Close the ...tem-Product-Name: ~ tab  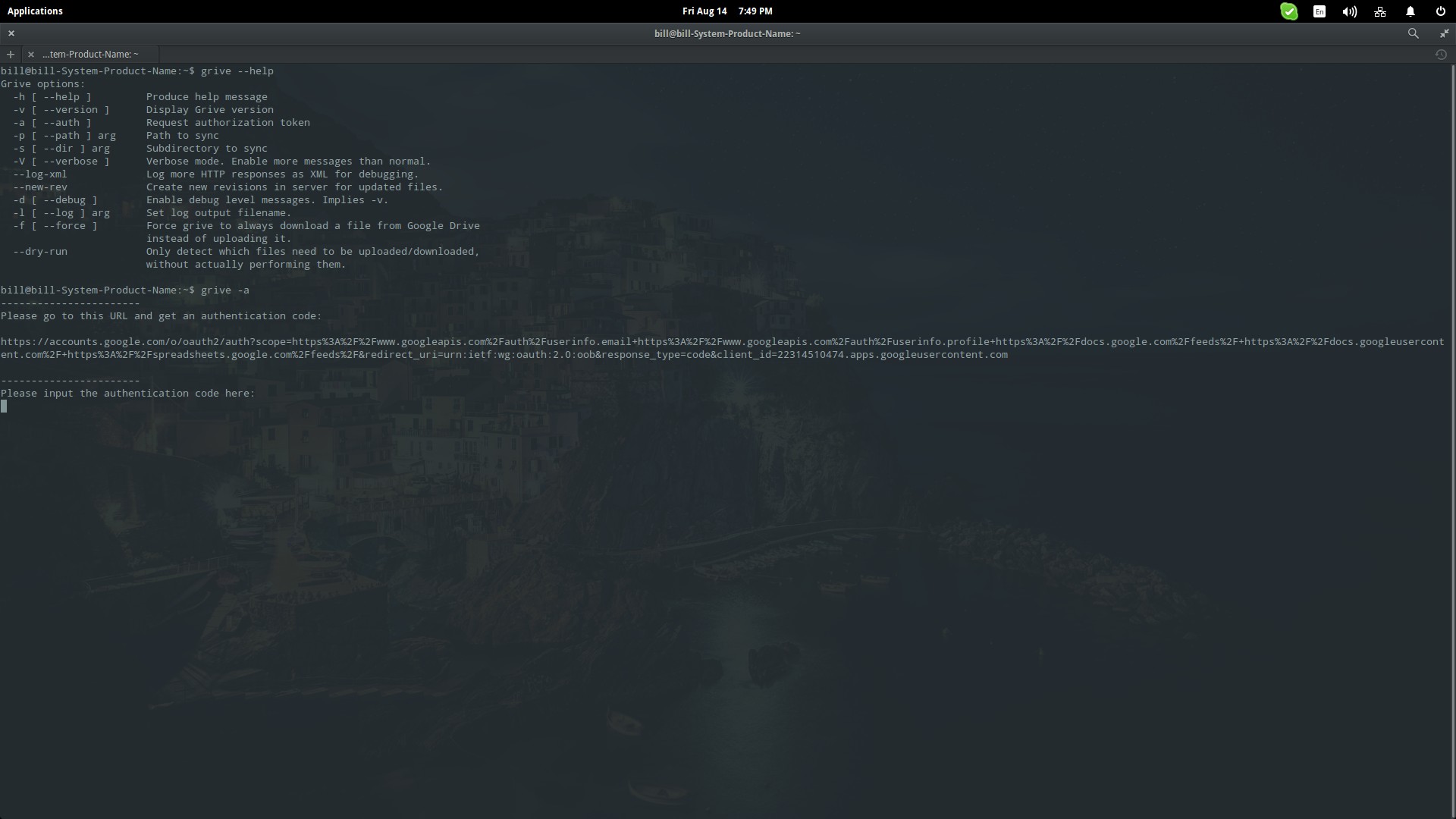click(30, 55)
